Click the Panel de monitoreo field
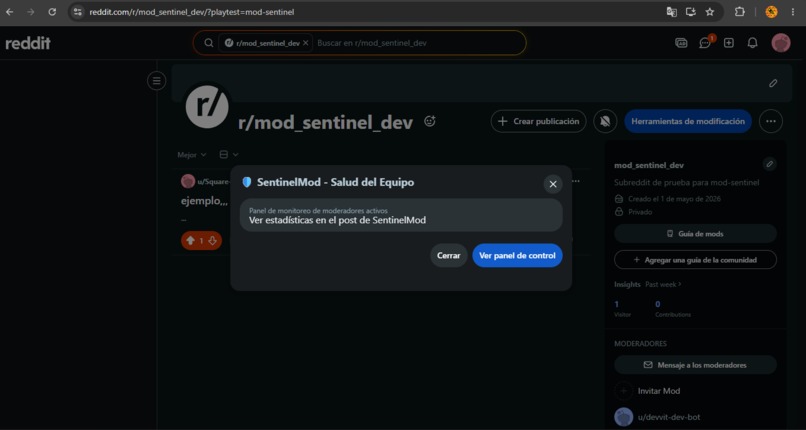Screen dimensions: 806x430 pyautogui.click(x=401, y=215)
